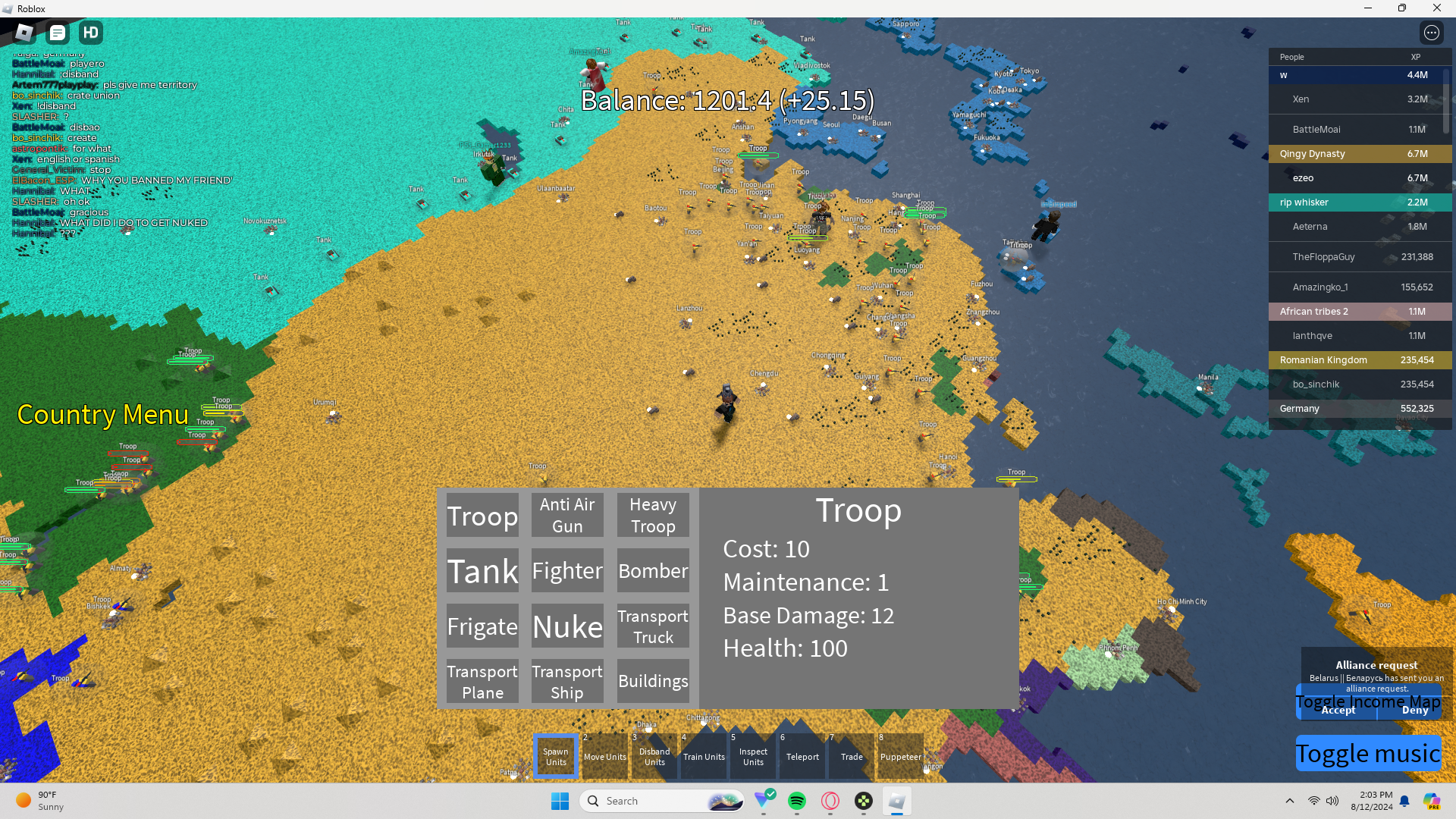Open the Roblox menu logo icon
Screen dimensions: 1456x819
(24, 33)
